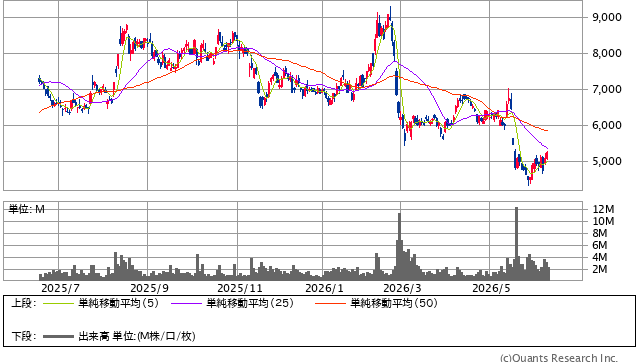Click the 2026/5 date axis label
The height and width of the screenshot is (362, 638).
pos(491,288)
